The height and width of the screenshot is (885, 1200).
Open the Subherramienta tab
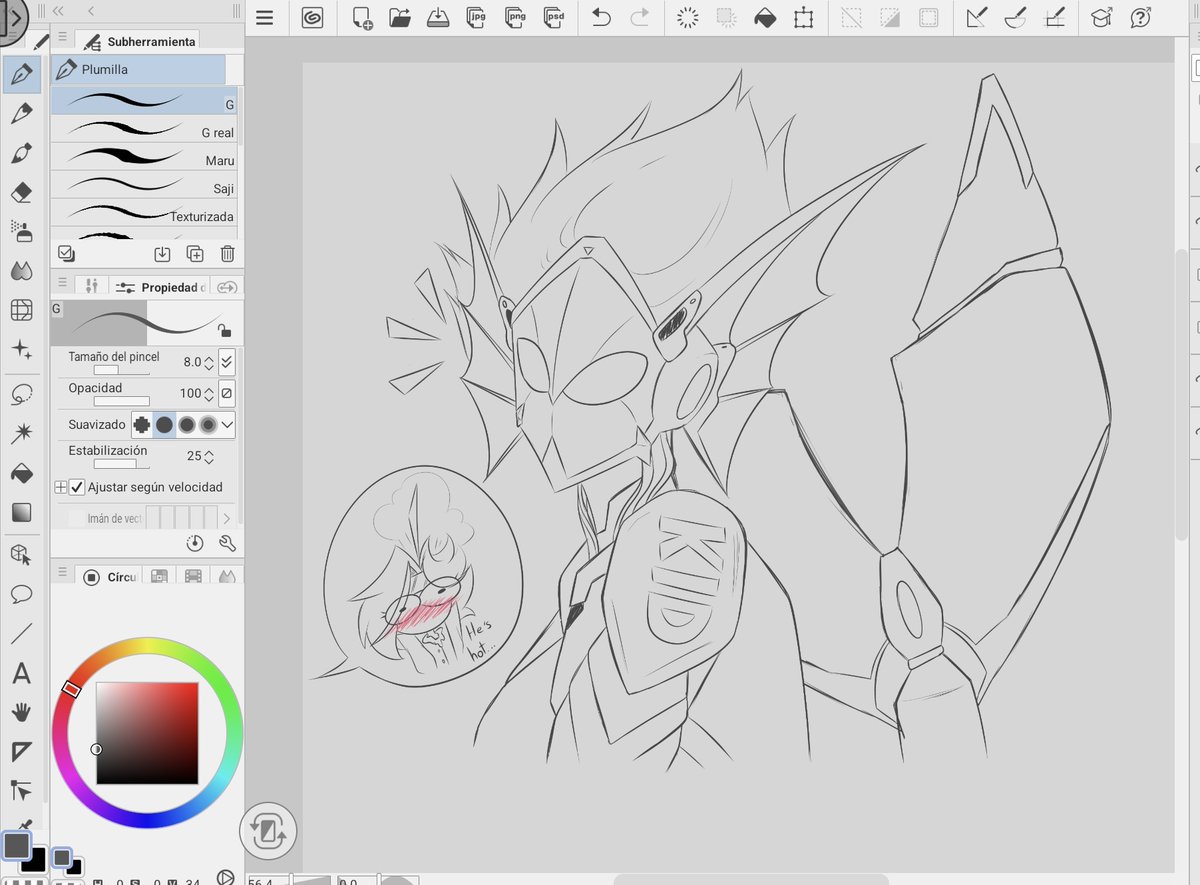tap(139, 41)
